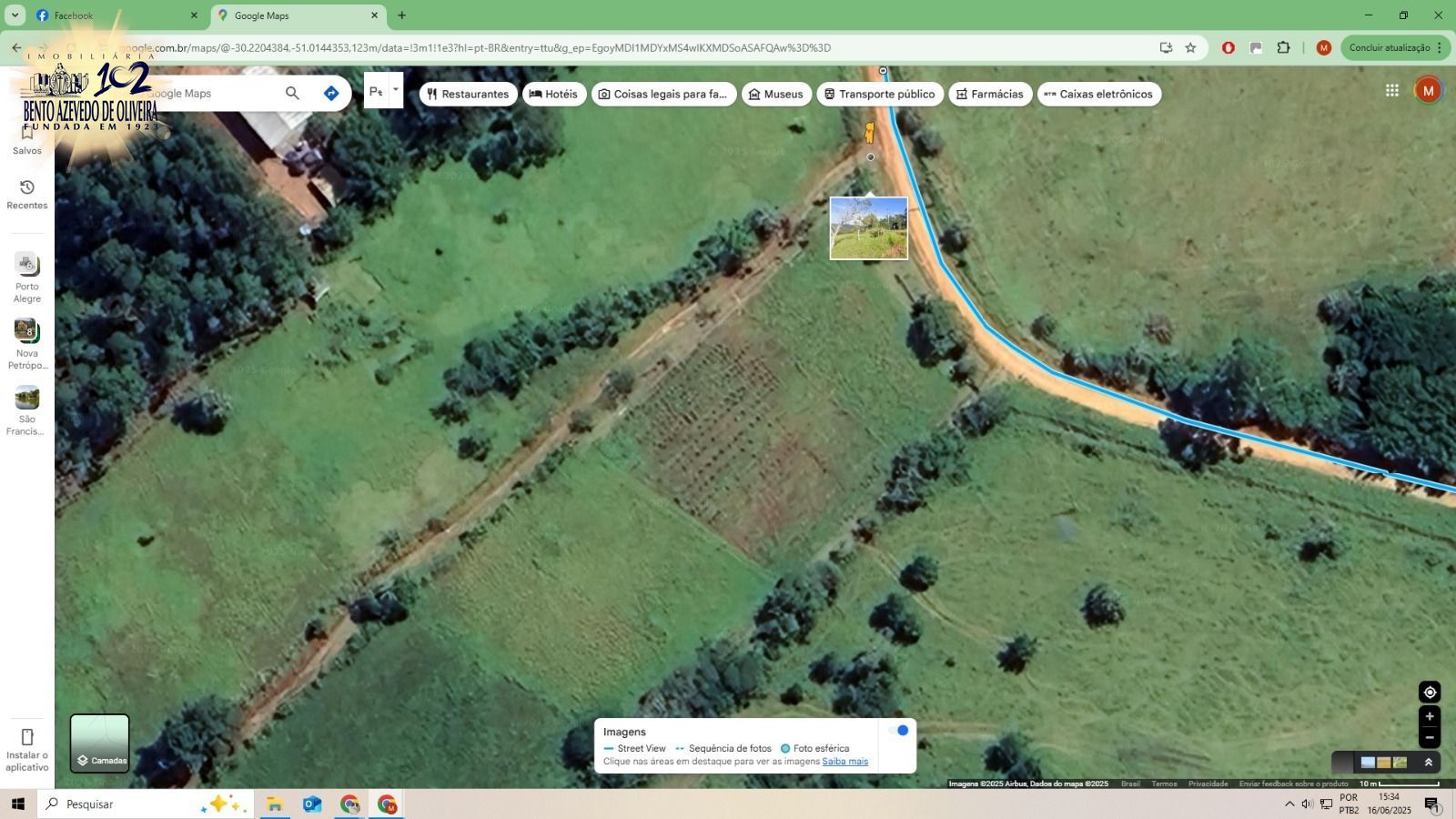Center map on my location
The image size is (1456, 819).
1429,693
